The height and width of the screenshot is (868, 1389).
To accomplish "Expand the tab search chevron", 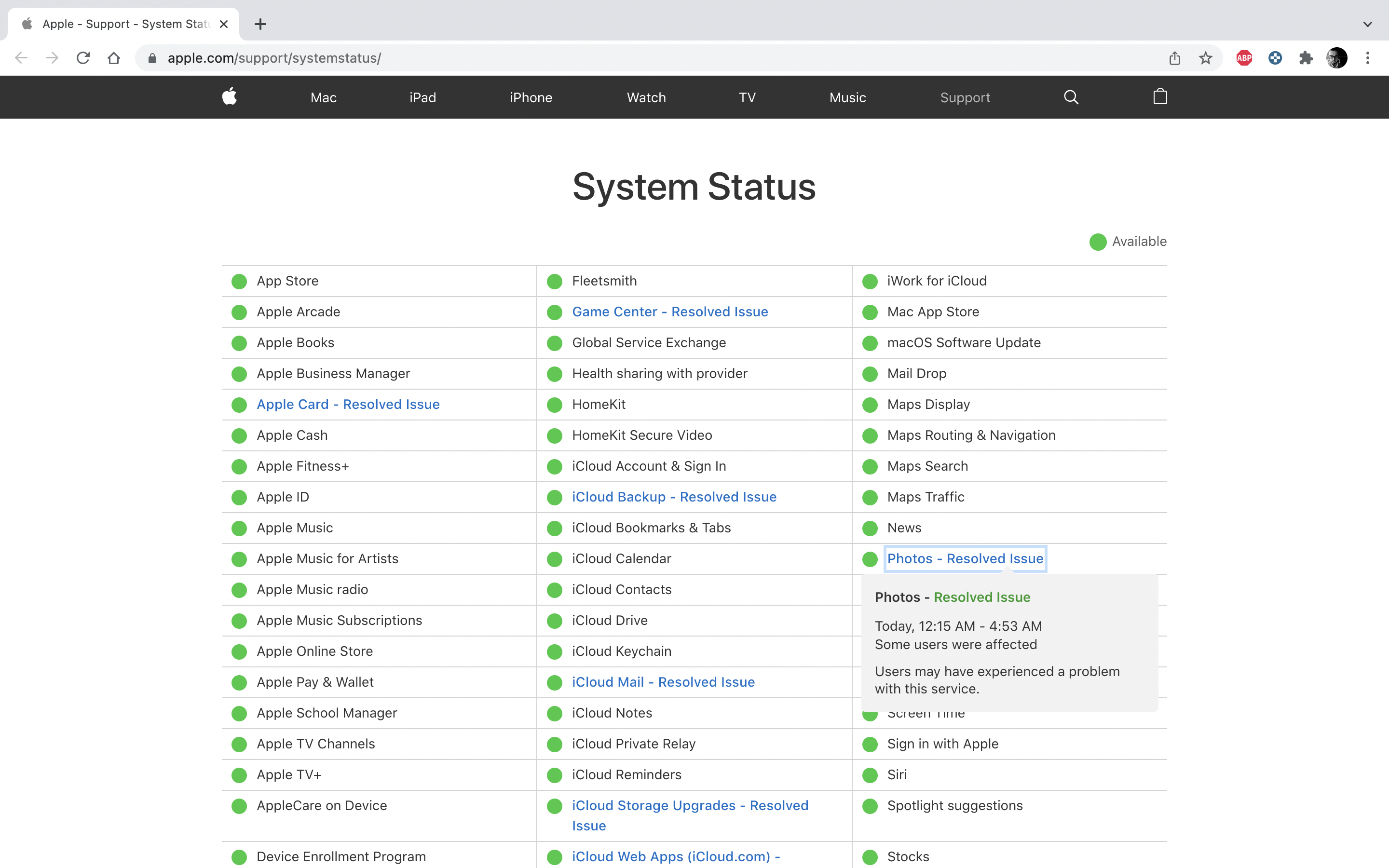I will pos(1368,24).
